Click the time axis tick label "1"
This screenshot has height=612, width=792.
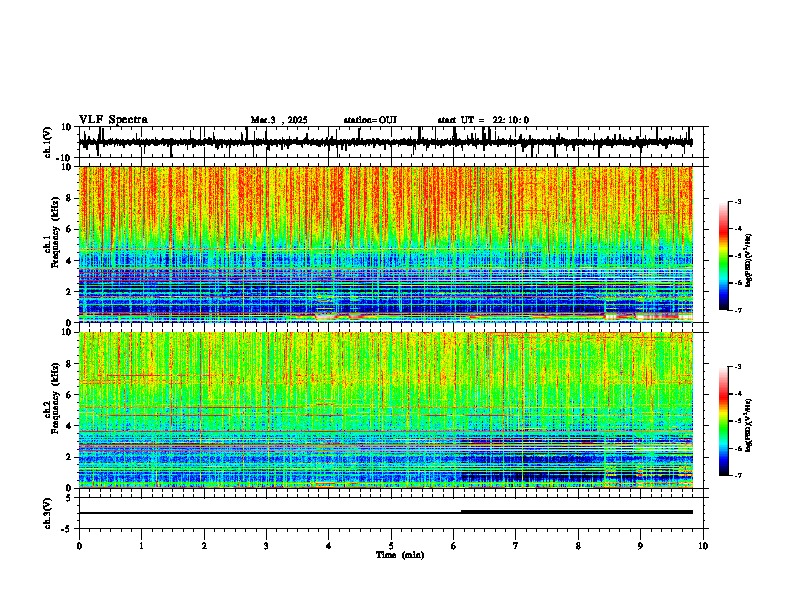[141, 546]
